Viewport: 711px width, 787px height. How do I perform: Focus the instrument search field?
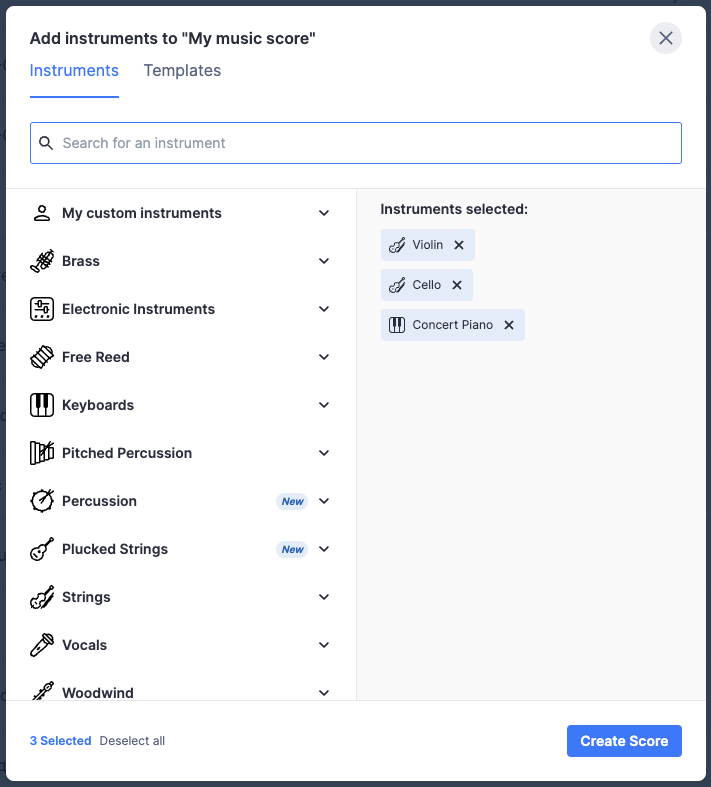(356, 143)
